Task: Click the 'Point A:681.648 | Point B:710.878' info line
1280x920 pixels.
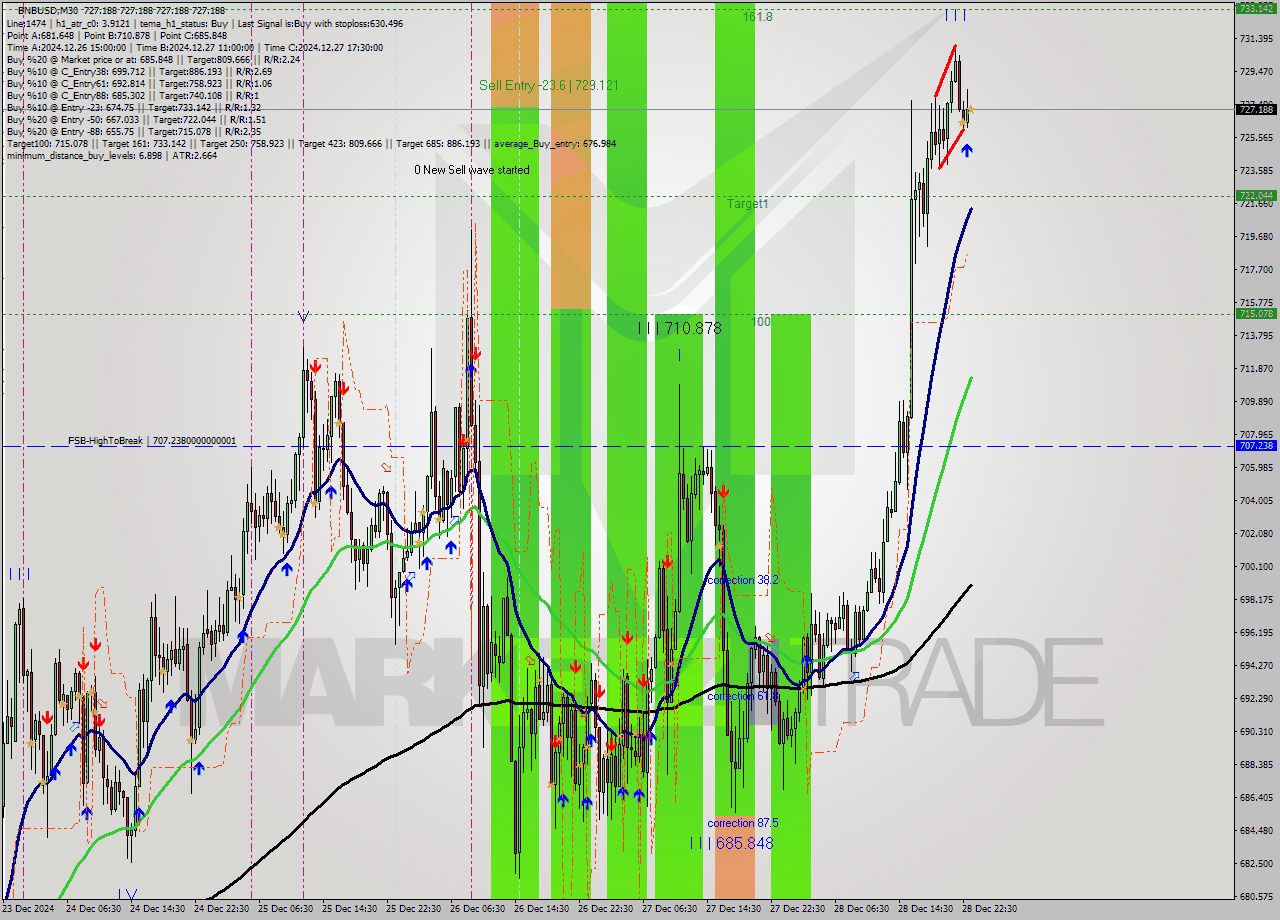Action: tap(117, 35)
